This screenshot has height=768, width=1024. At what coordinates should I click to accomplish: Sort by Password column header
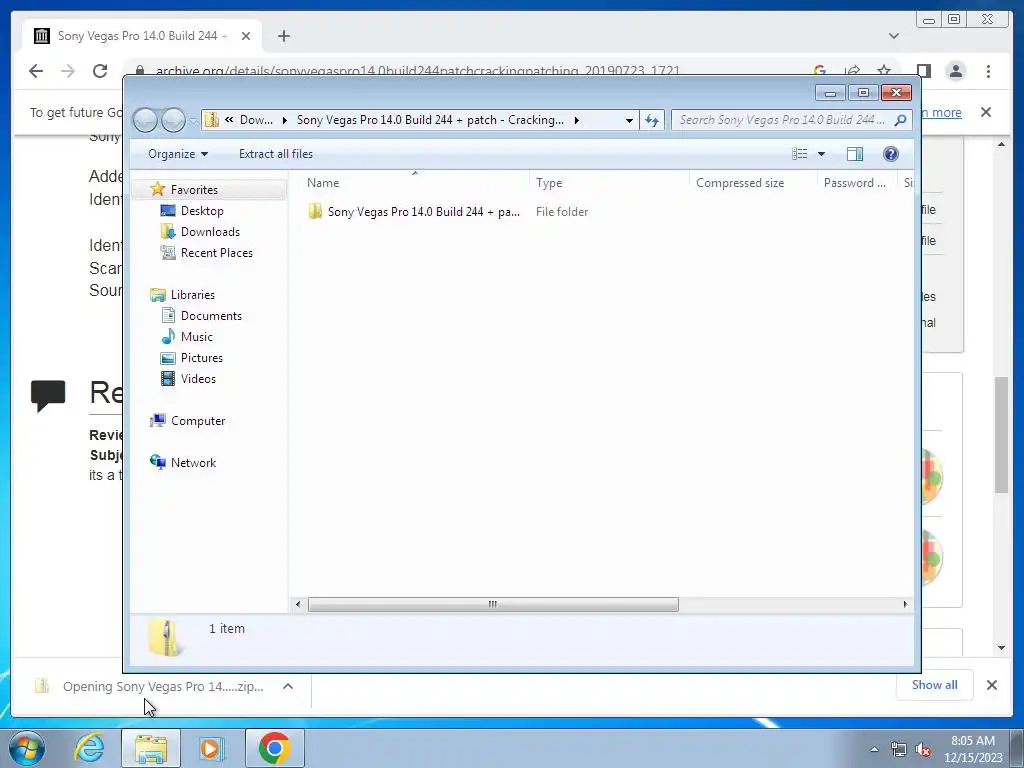click(857, 183)
